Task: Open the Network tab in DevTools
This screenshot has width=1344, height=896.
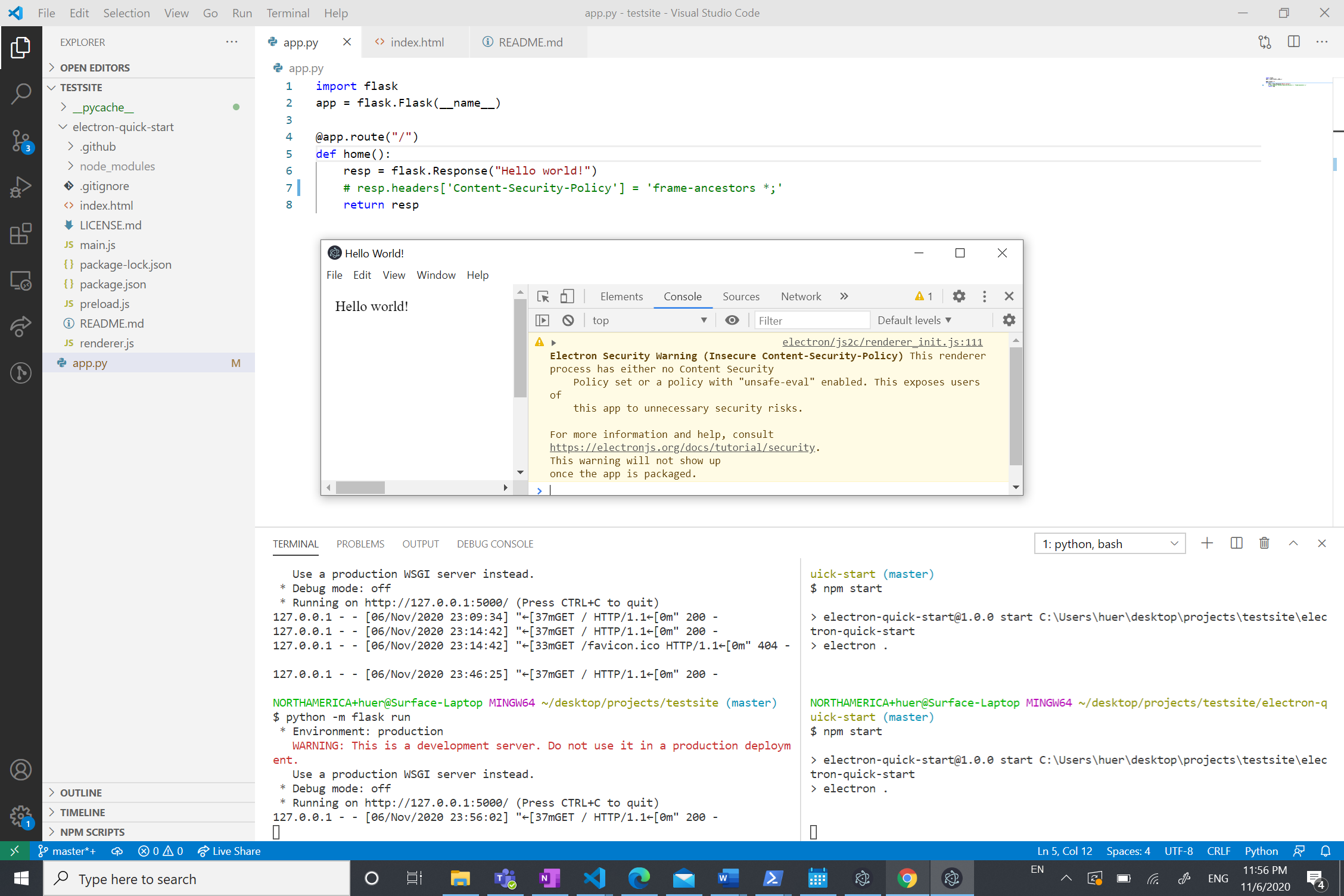Action: (800, 296)
